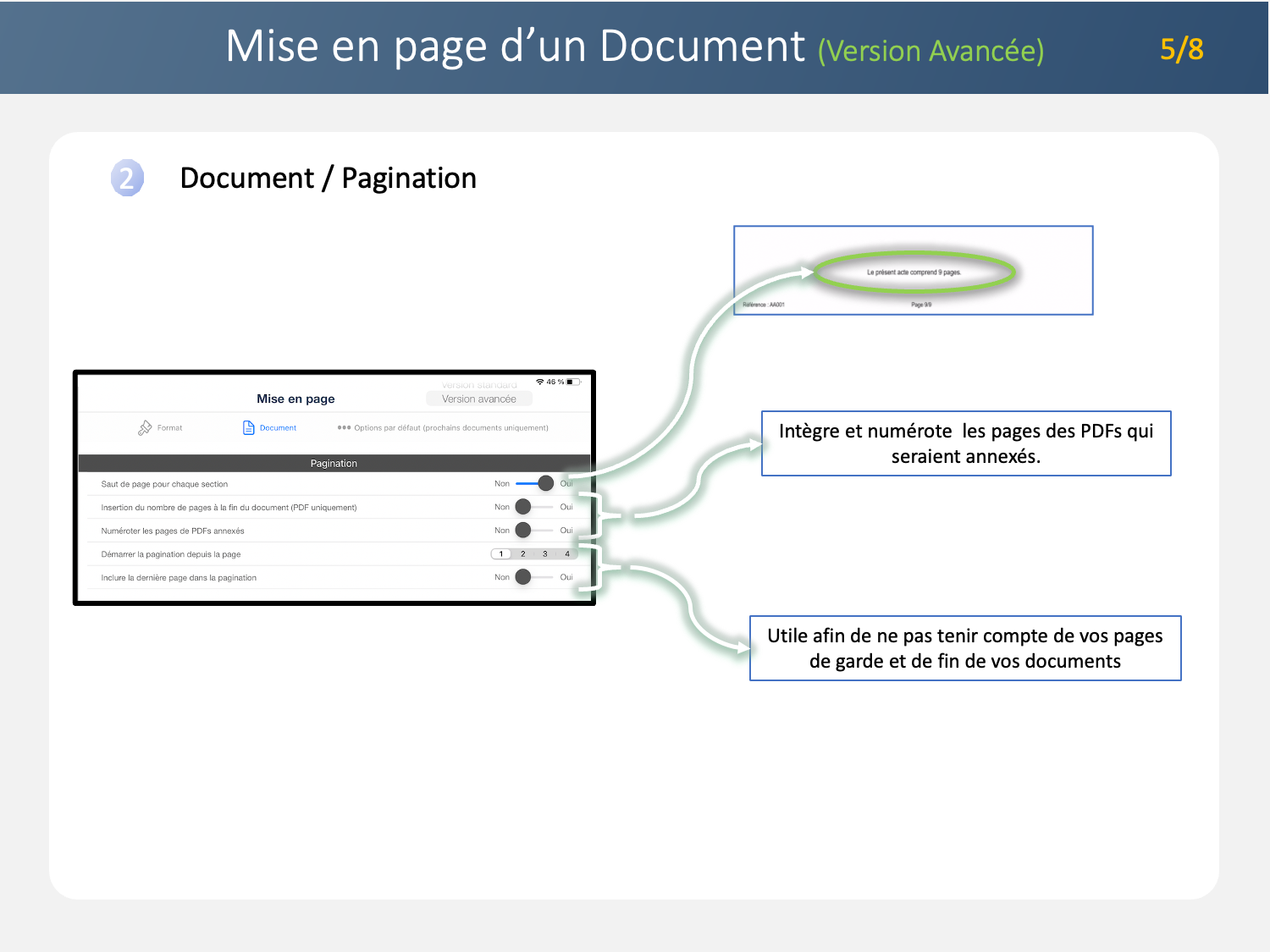
Task: Click the Wi-Fi status icon
Action: (539, 382)
